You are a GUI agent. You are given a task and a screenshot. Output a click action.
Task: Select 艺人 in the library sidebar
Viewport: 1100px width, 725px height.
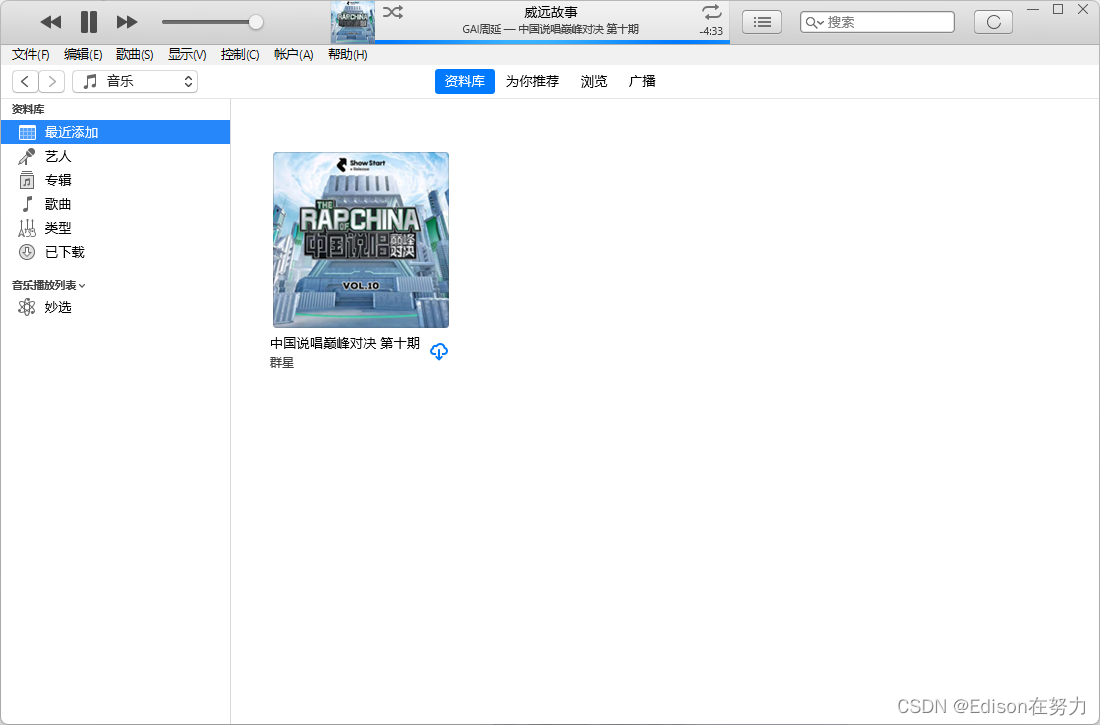(57, 156)
